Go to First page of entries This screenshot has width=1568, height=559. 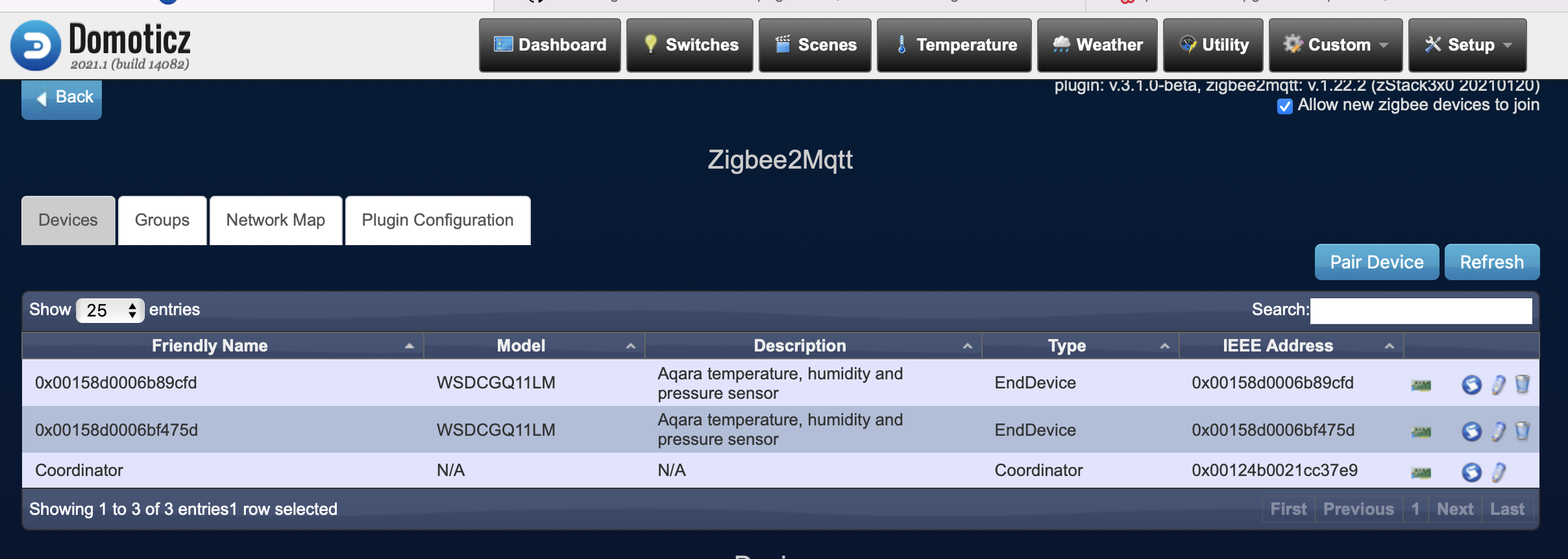click(x=1288, y=509)
